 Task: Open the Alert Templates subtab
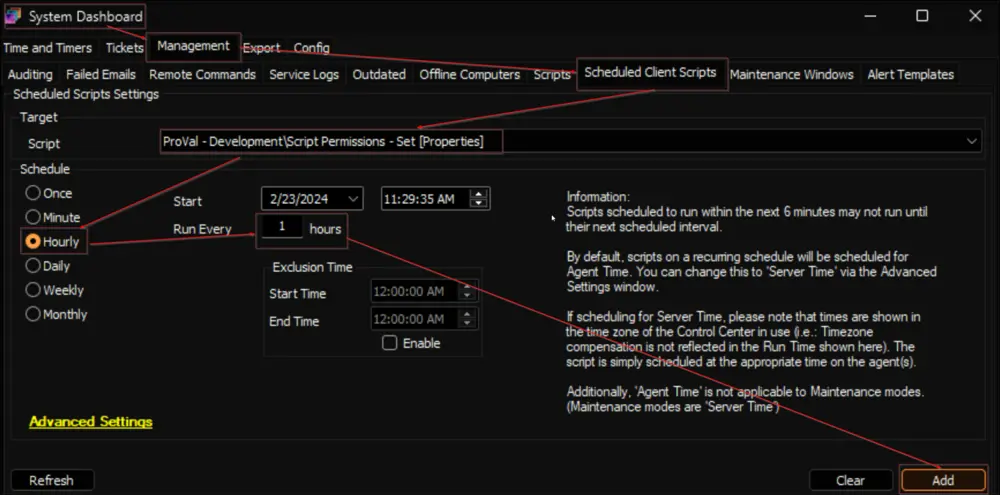click(x=910, y=75)
